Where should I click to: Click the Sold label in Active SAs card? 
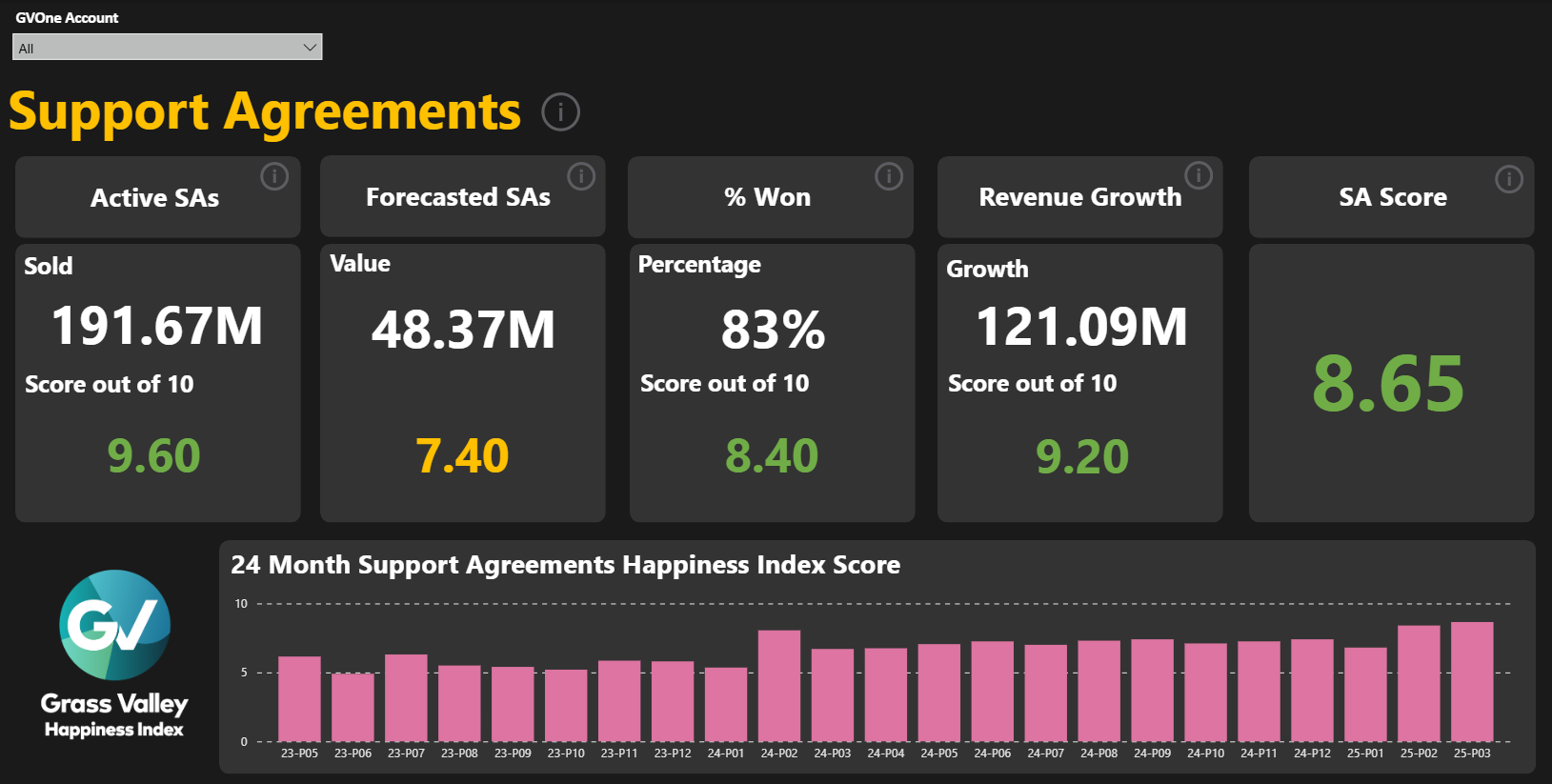(49, 266)
